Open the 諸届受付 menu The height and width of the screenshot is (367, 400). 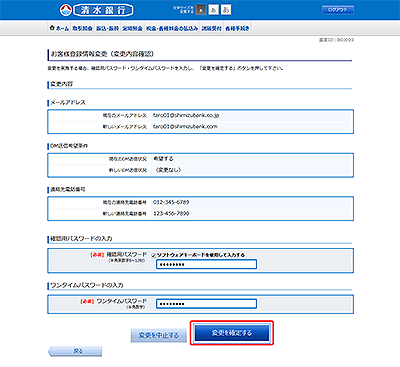pyautogui.click(x=211, y=28)
